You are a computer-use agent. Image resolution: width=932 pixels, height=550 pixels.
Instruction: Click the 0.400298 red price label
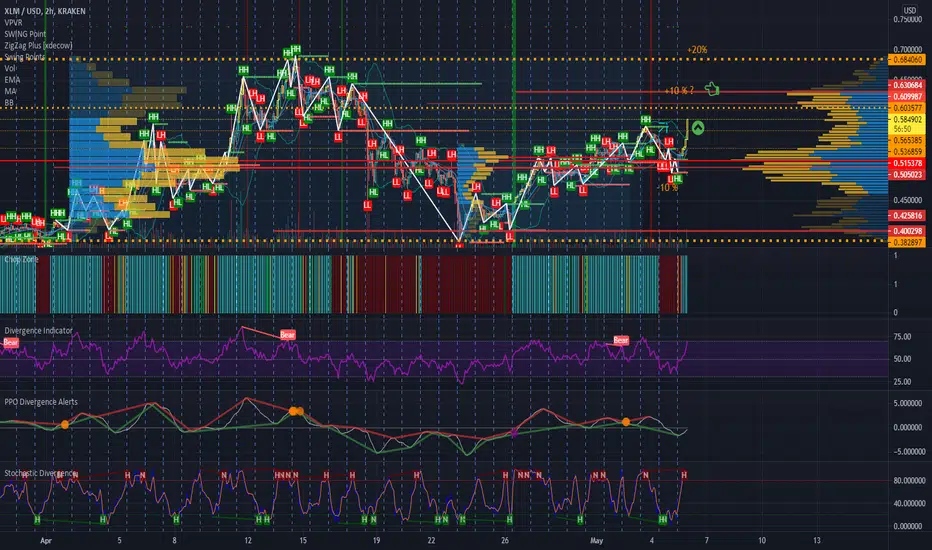tap(907, 231)
